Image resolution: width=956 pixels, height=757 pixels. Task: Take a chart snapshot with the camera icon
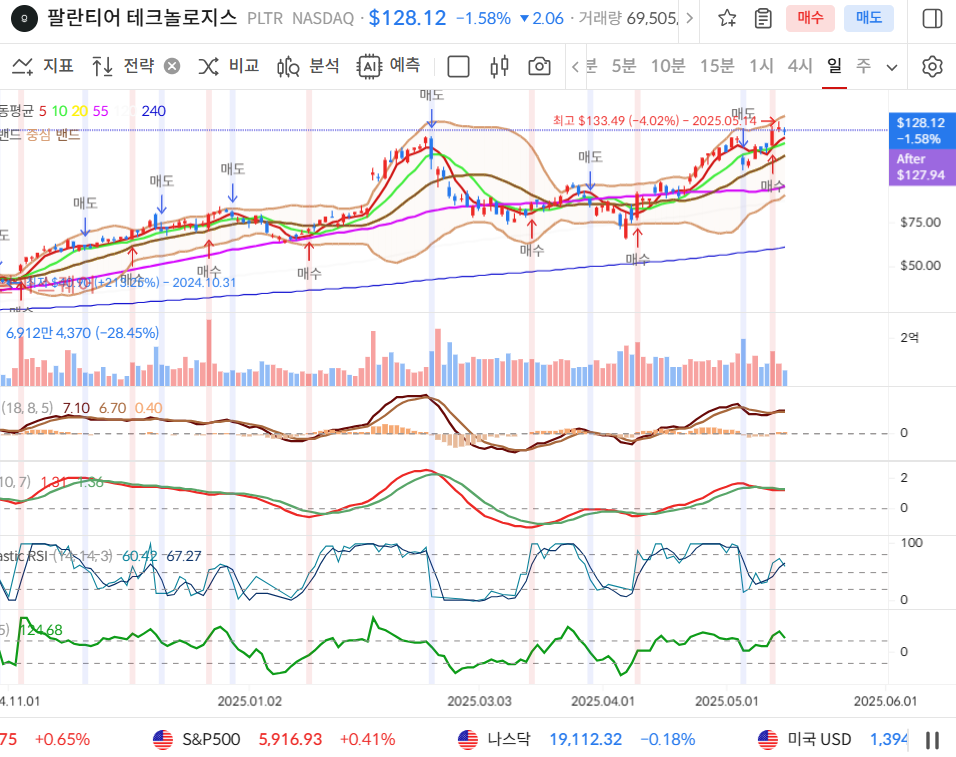pos(539,66)
